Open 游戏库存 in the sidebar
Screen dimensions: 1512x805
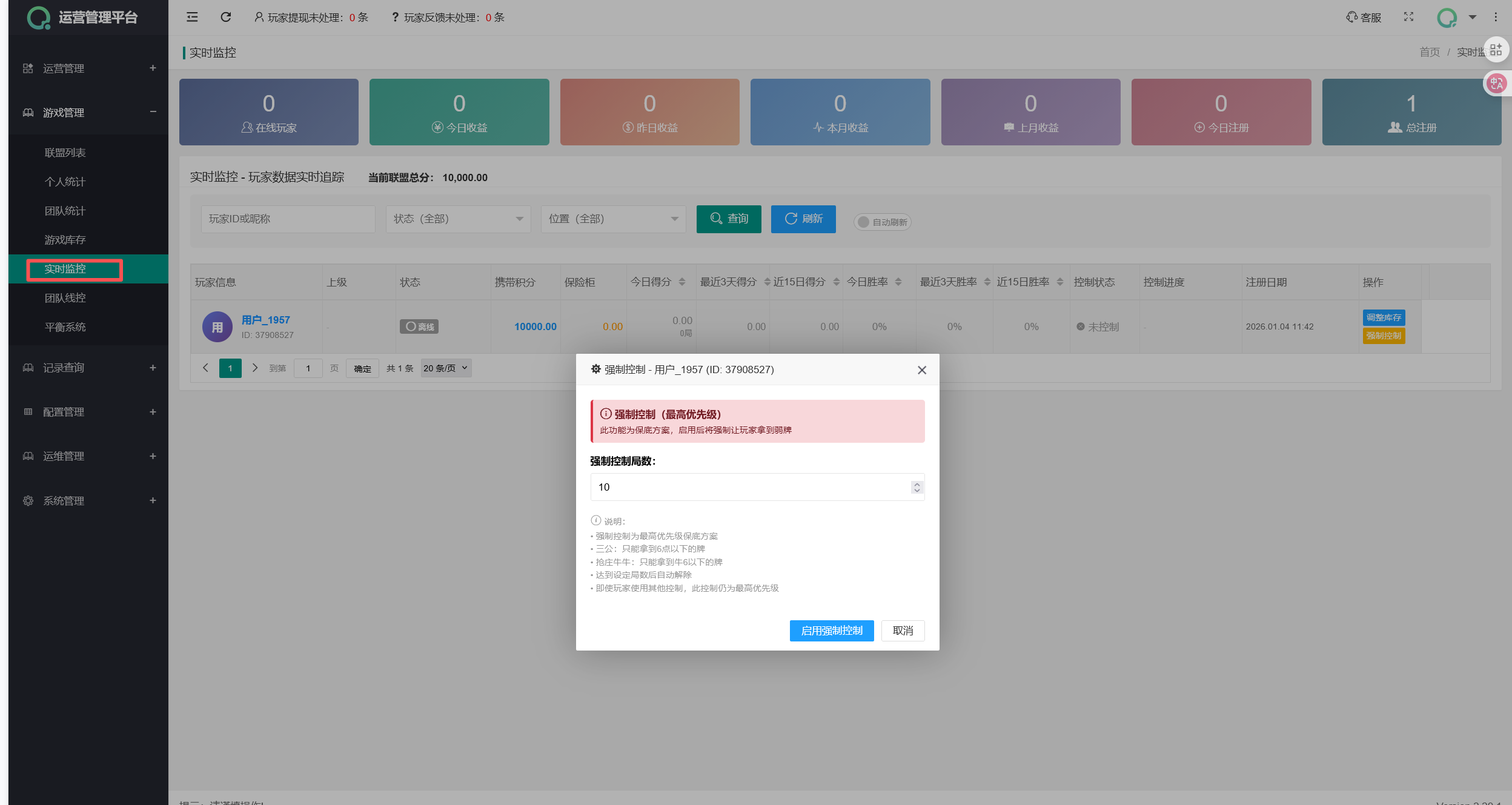coord(65,240)
